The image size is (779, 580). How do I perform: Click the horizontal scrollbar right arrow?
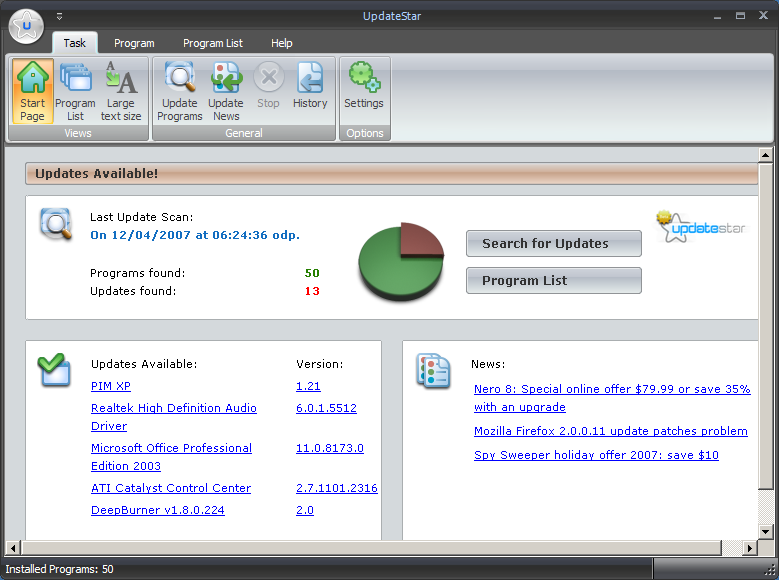click(x=750, y=548)
